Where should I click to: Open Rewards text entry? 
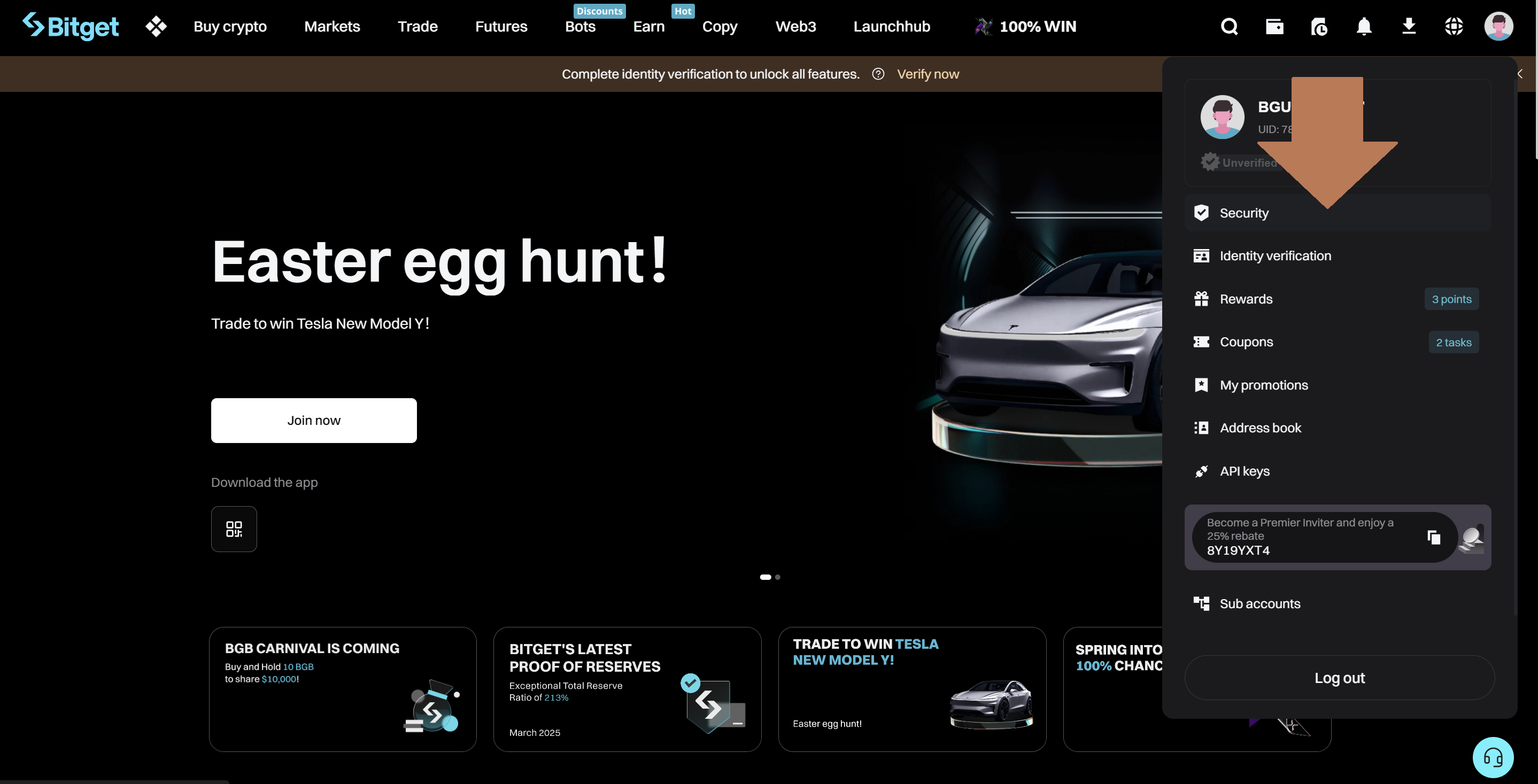[1246, 299]
